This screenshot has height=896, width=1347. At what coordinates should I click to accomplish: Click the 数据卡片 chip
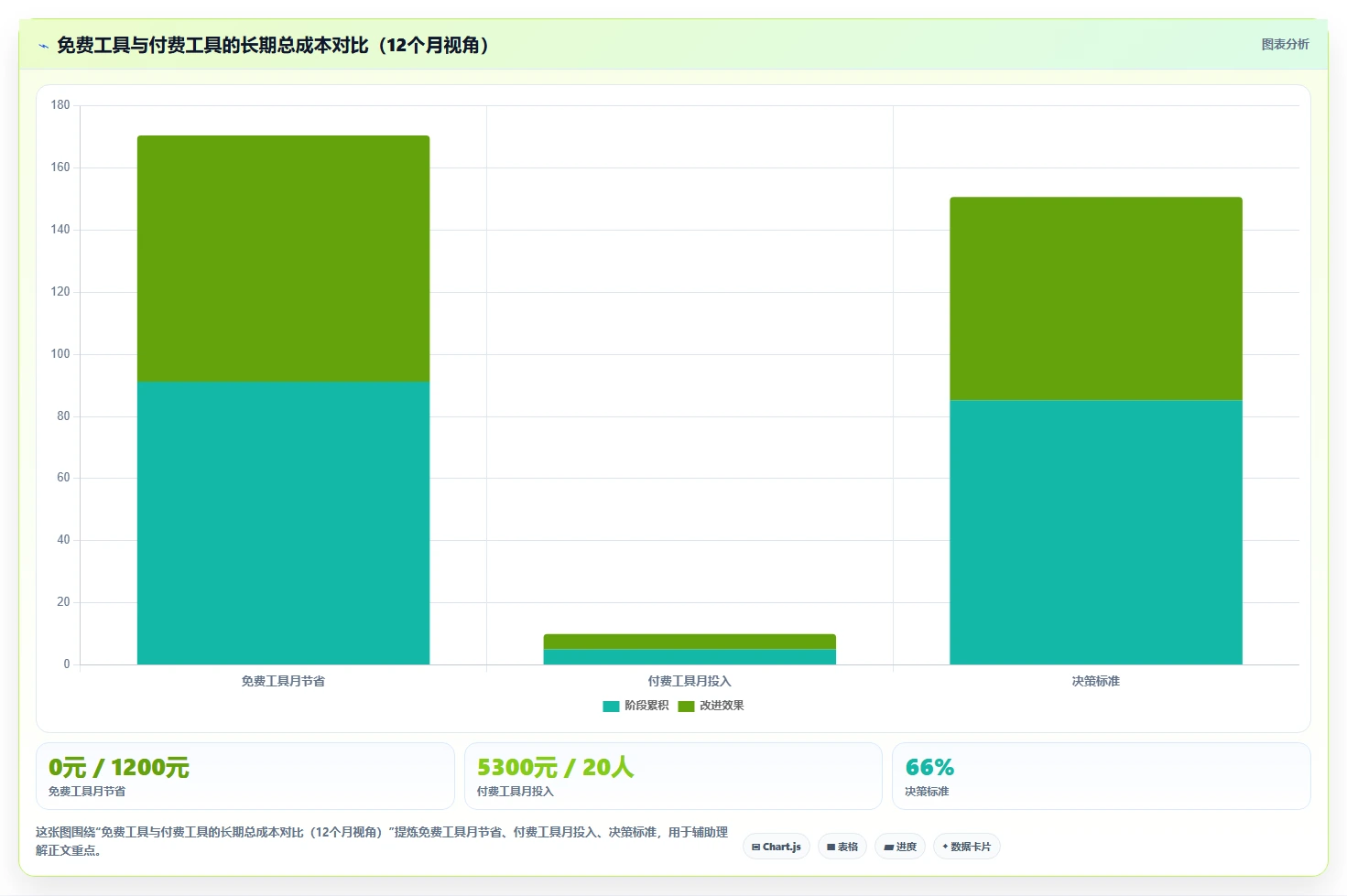[x=967, y=847]
